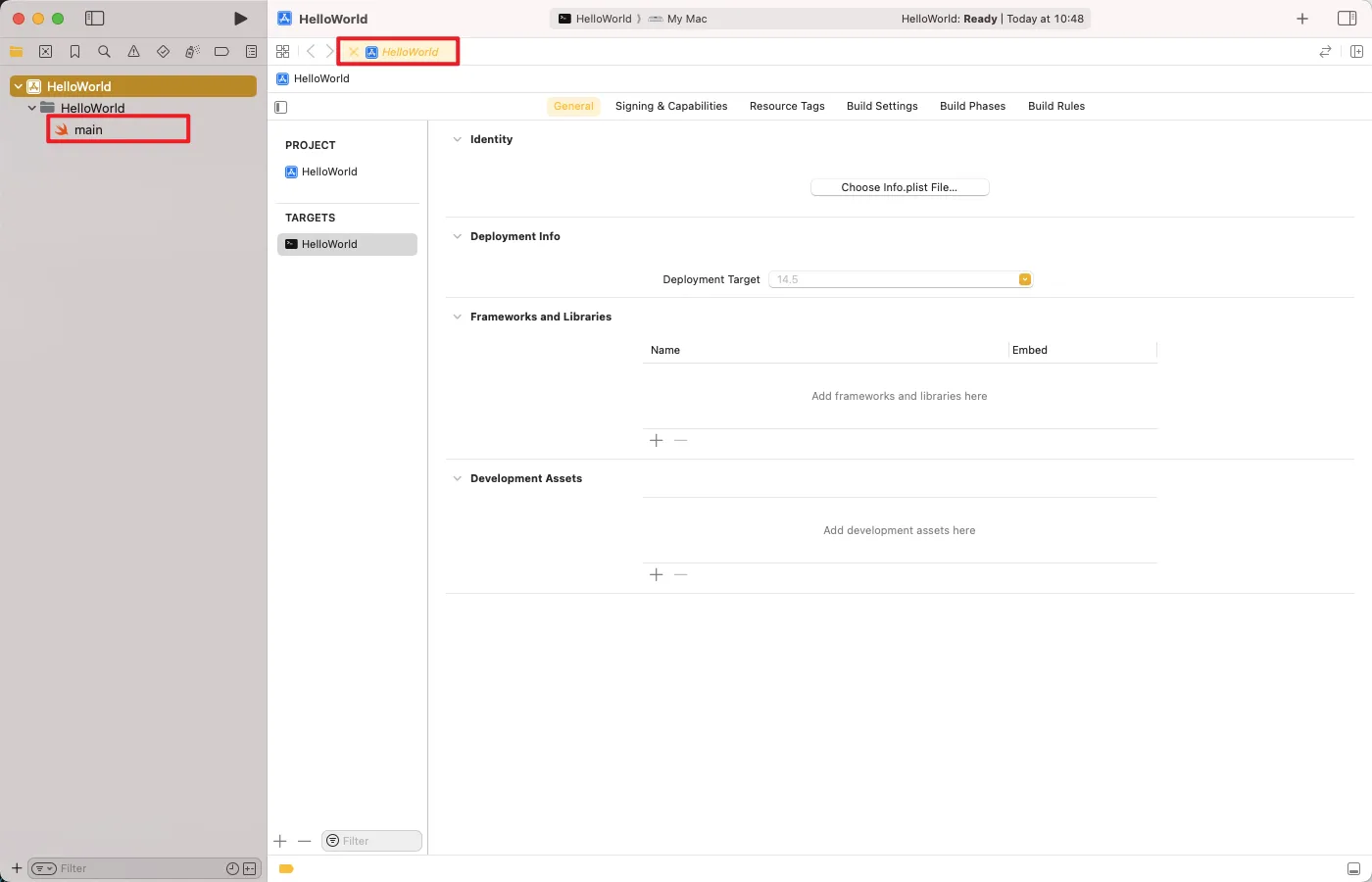The height and width of the screenshot is (882, 1372).
Task: Toggle the debug area at bottom right
Action: coord(1353,868)
